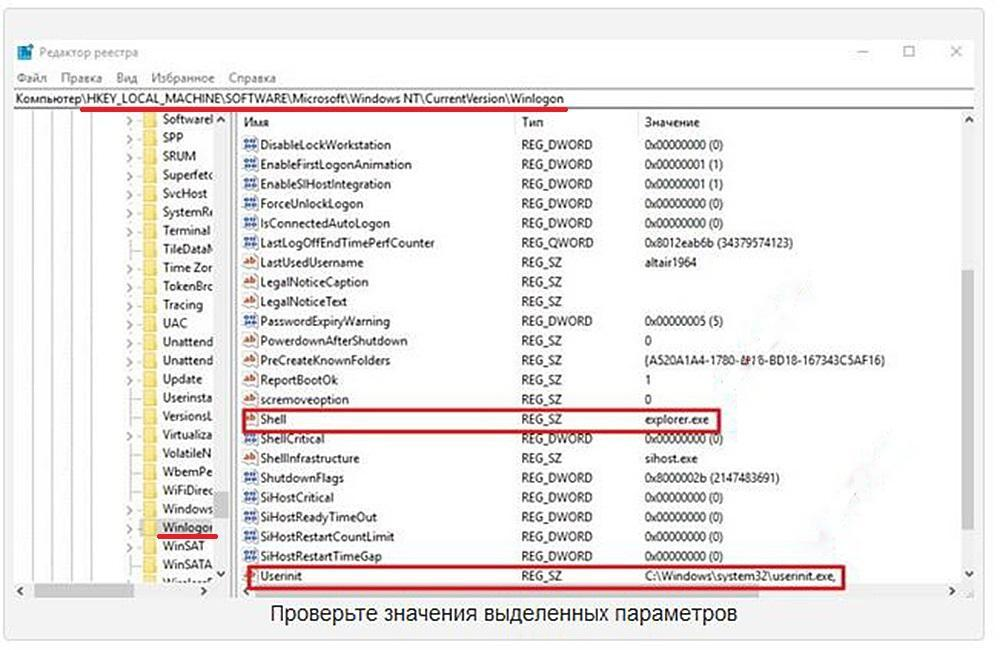Select the string icon of LegalNoticeCaption
The image size is (1000, 650).
(250, 281)
